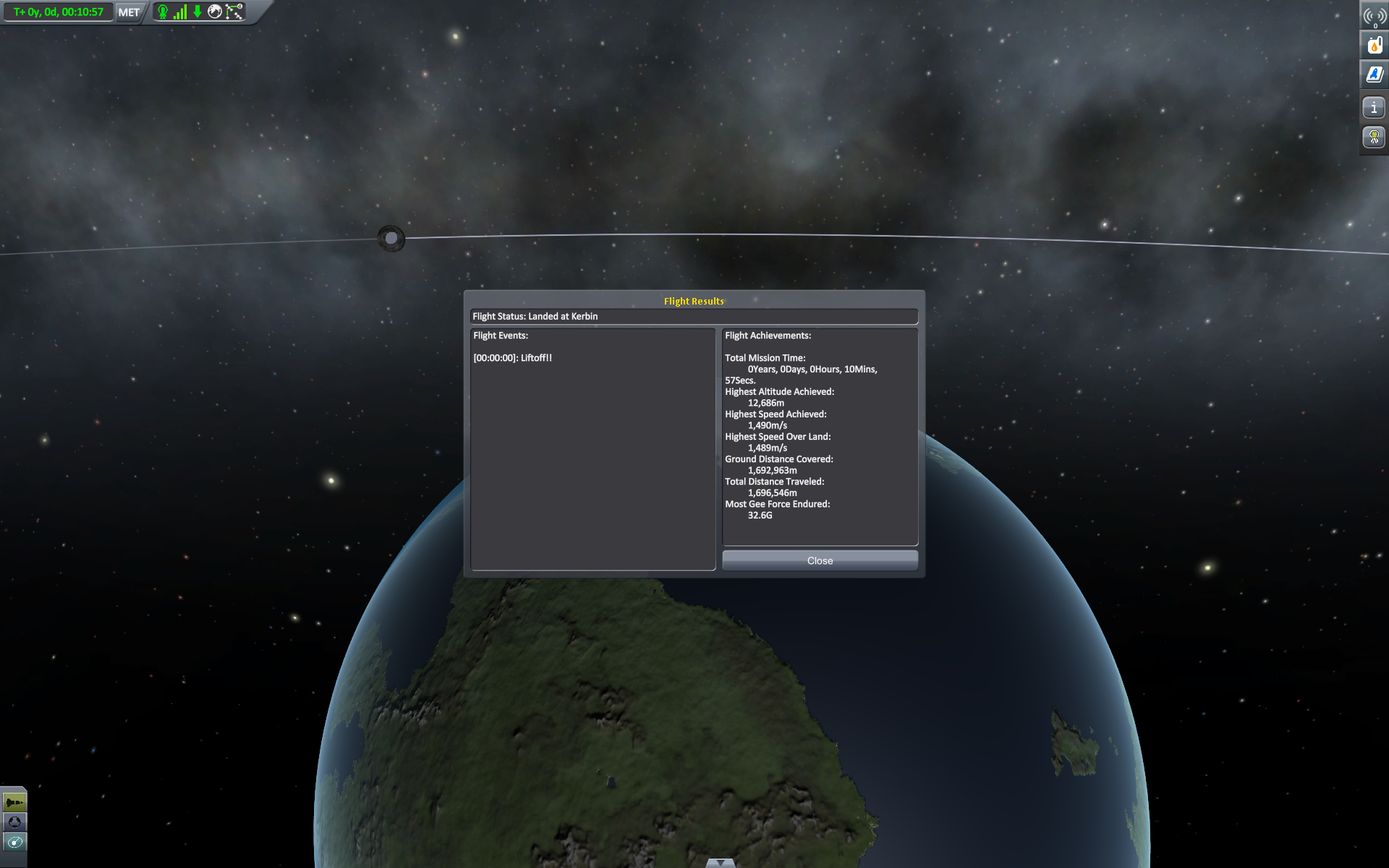
Task: Open the info 'i' button panel
Action: (x=1374, y=108)
